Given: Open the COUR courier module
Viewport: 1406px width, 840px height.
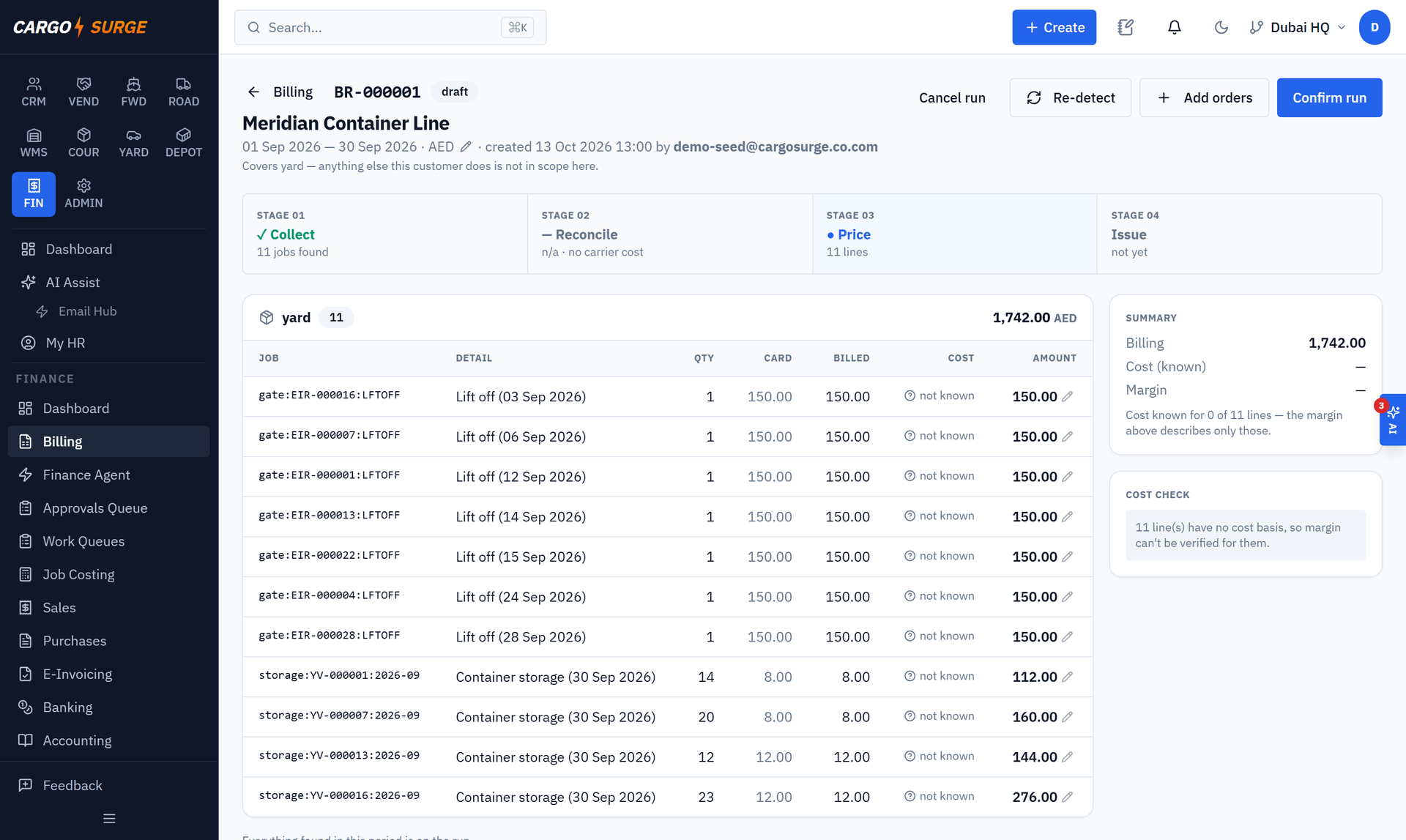Looking at the screenshot, I should 83,143.
